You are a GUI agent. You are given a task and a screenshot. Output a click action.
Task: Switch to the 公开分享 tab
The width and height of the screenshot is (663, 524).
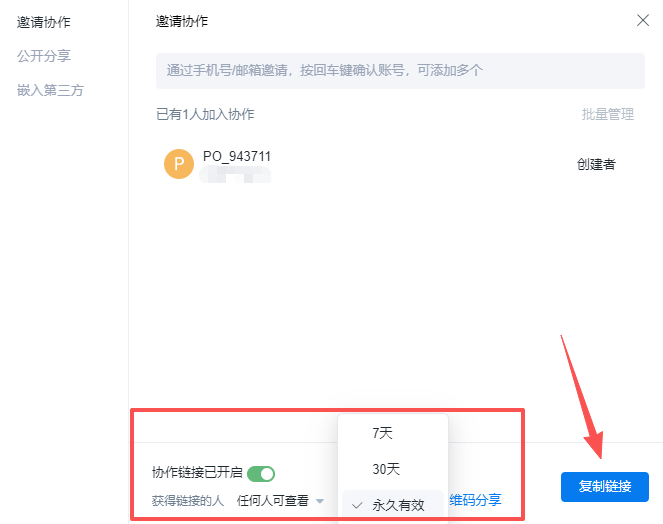tap(44, 56)
